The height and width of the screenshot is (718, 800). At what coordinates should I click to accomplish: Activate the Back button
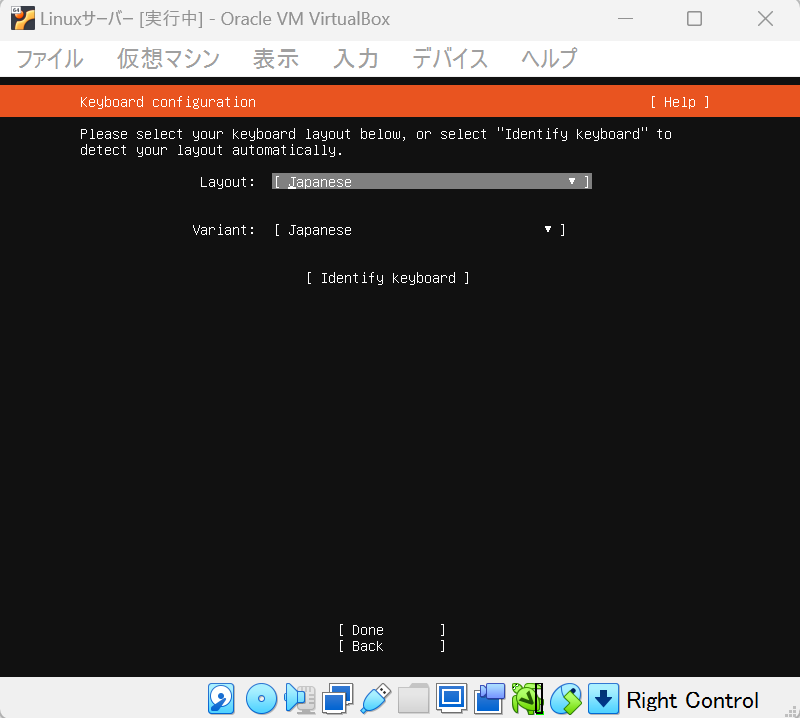click(391, 646)
